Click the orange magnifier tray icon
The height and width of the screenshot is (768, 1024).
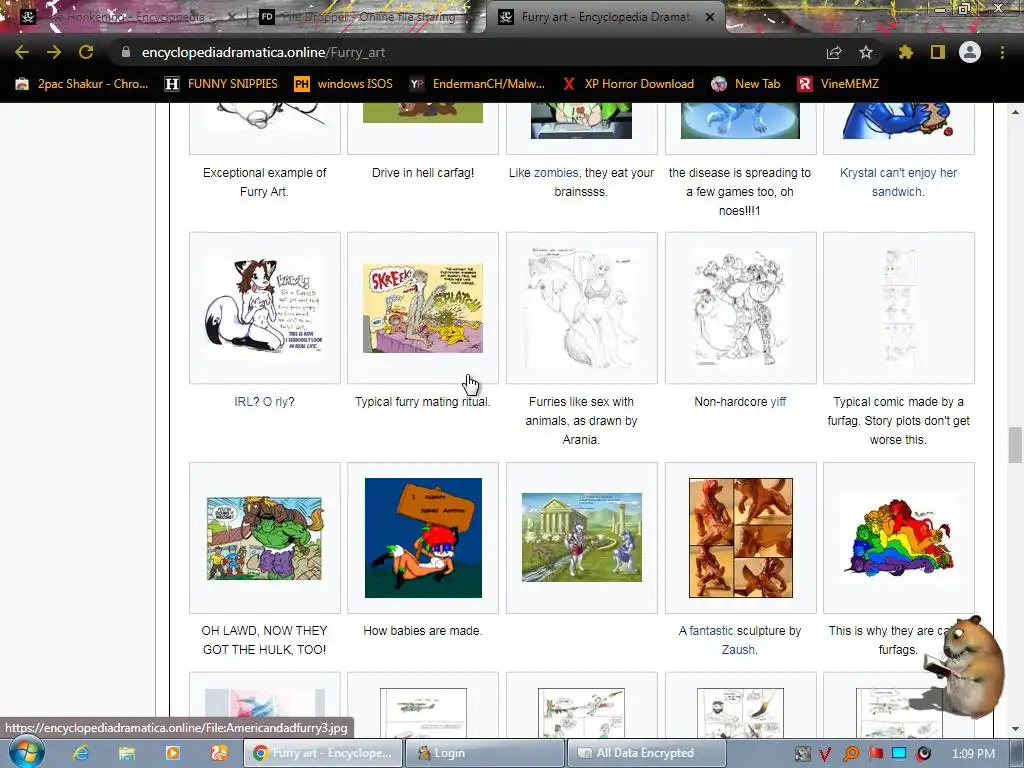[850, 754]
